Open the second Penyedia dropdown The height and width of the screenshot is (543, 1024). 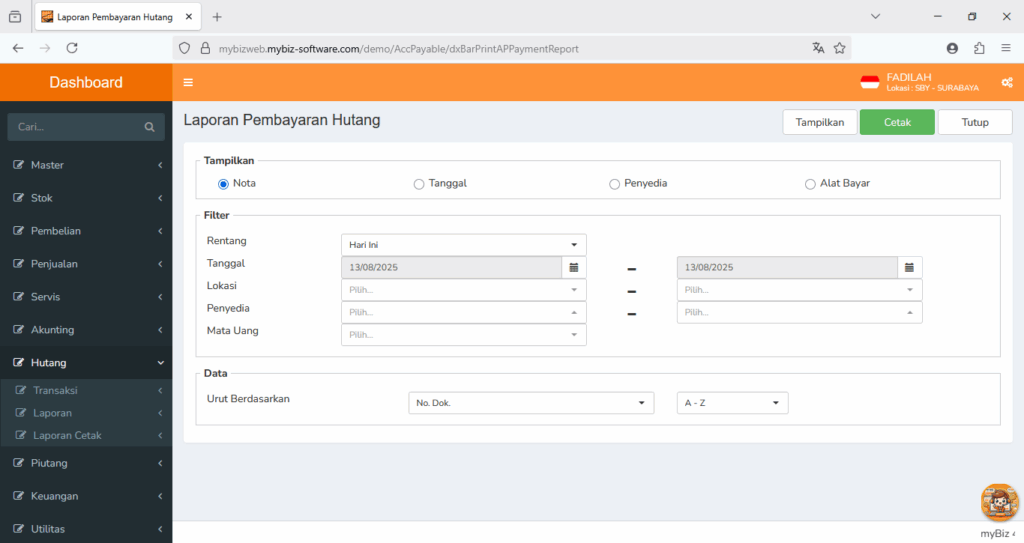pyautogui.click(x=799, y=312)
